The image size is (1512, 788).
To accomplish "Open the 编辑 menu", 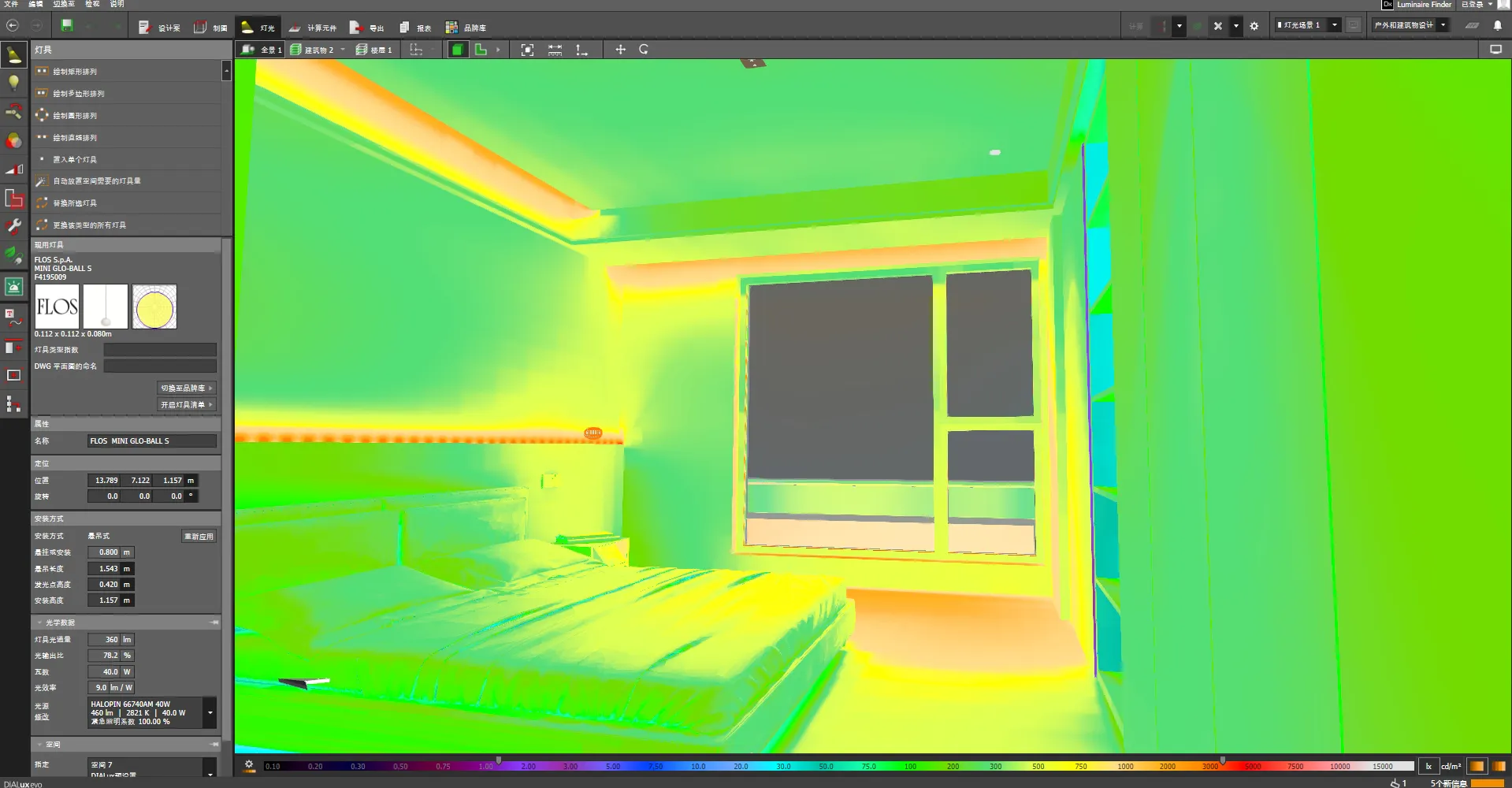I will point(35,5).
